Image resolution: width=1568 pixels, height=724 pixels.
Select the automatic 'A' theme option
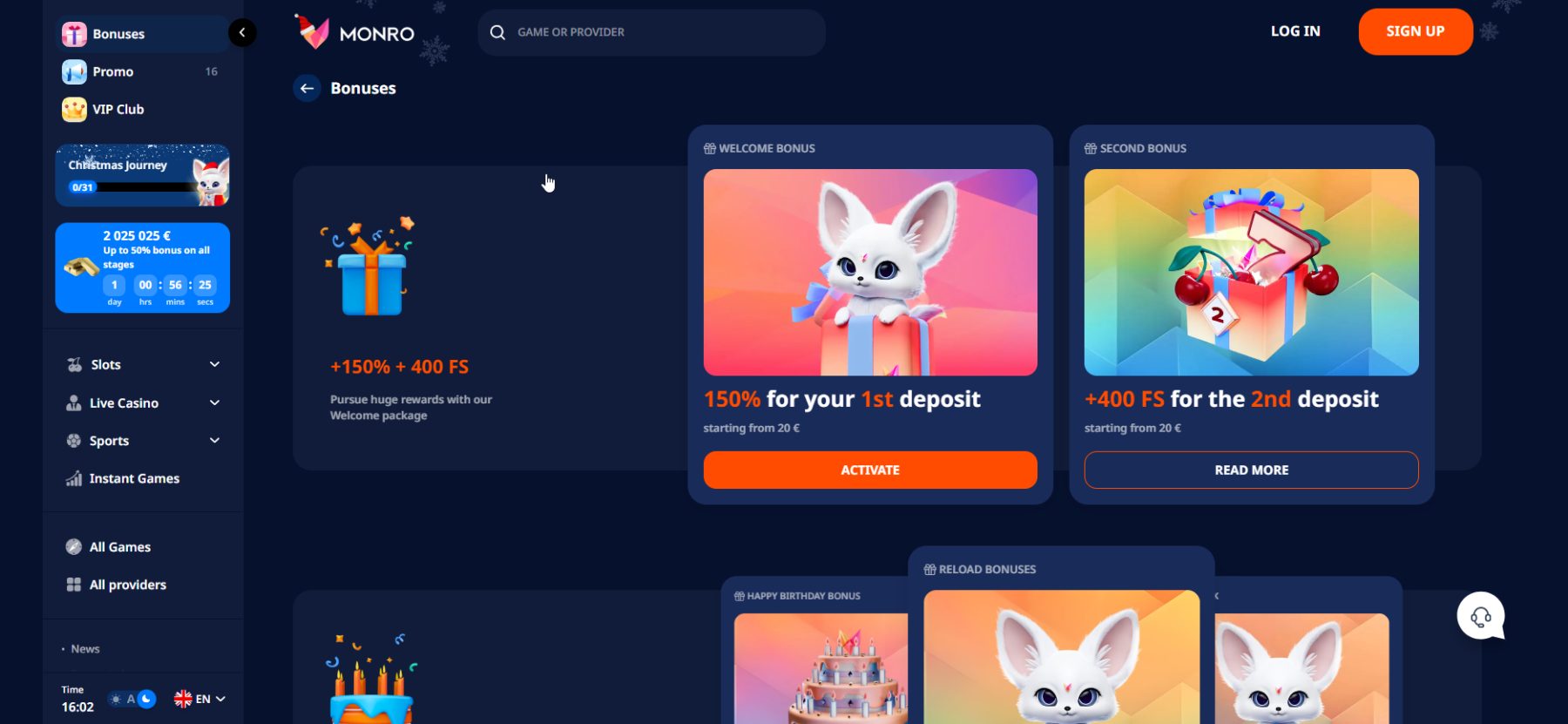pos(131,699)
